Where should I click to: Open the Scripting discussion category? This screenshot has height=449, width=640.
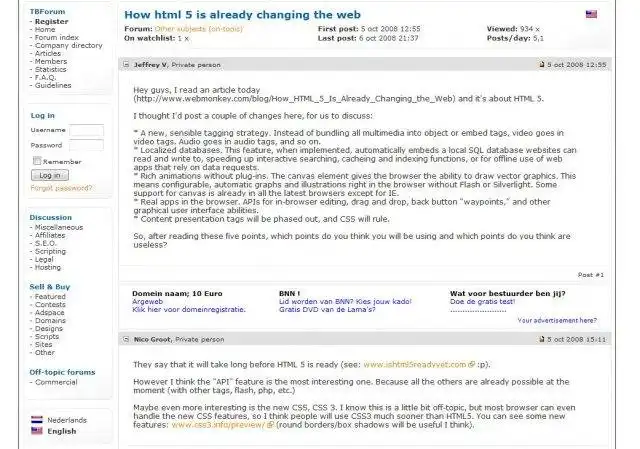point(51,251)
